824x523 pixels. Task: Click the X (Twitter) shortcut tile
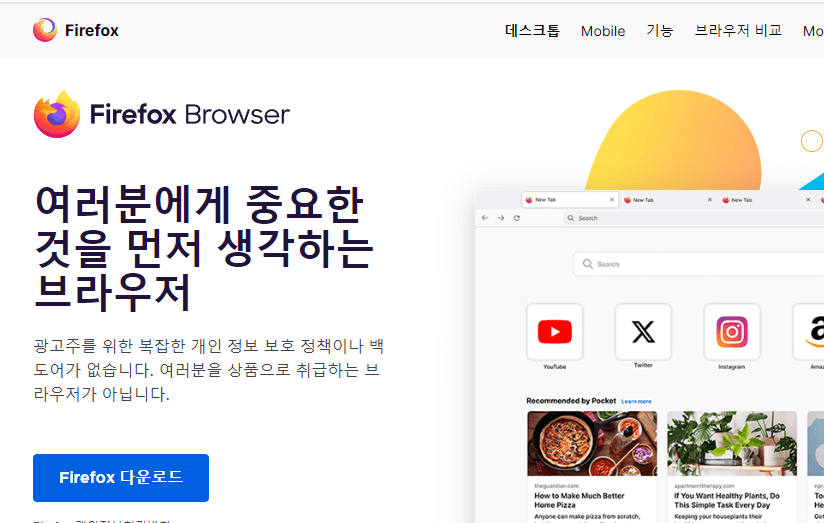(x=643, y=332)
